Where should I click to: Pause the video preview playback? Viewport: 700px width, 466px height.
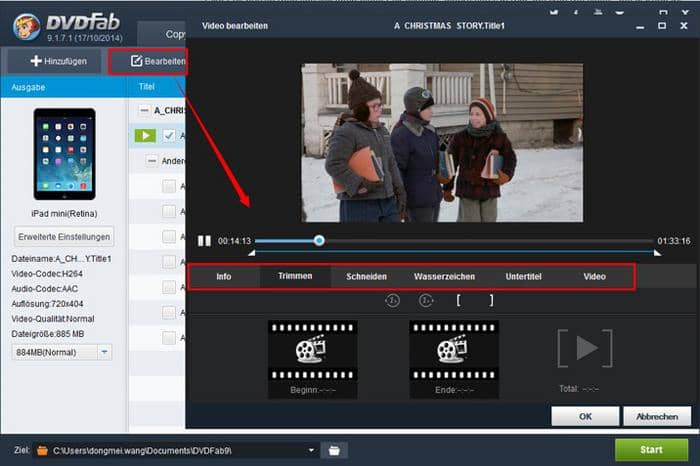tap(204, 241)
